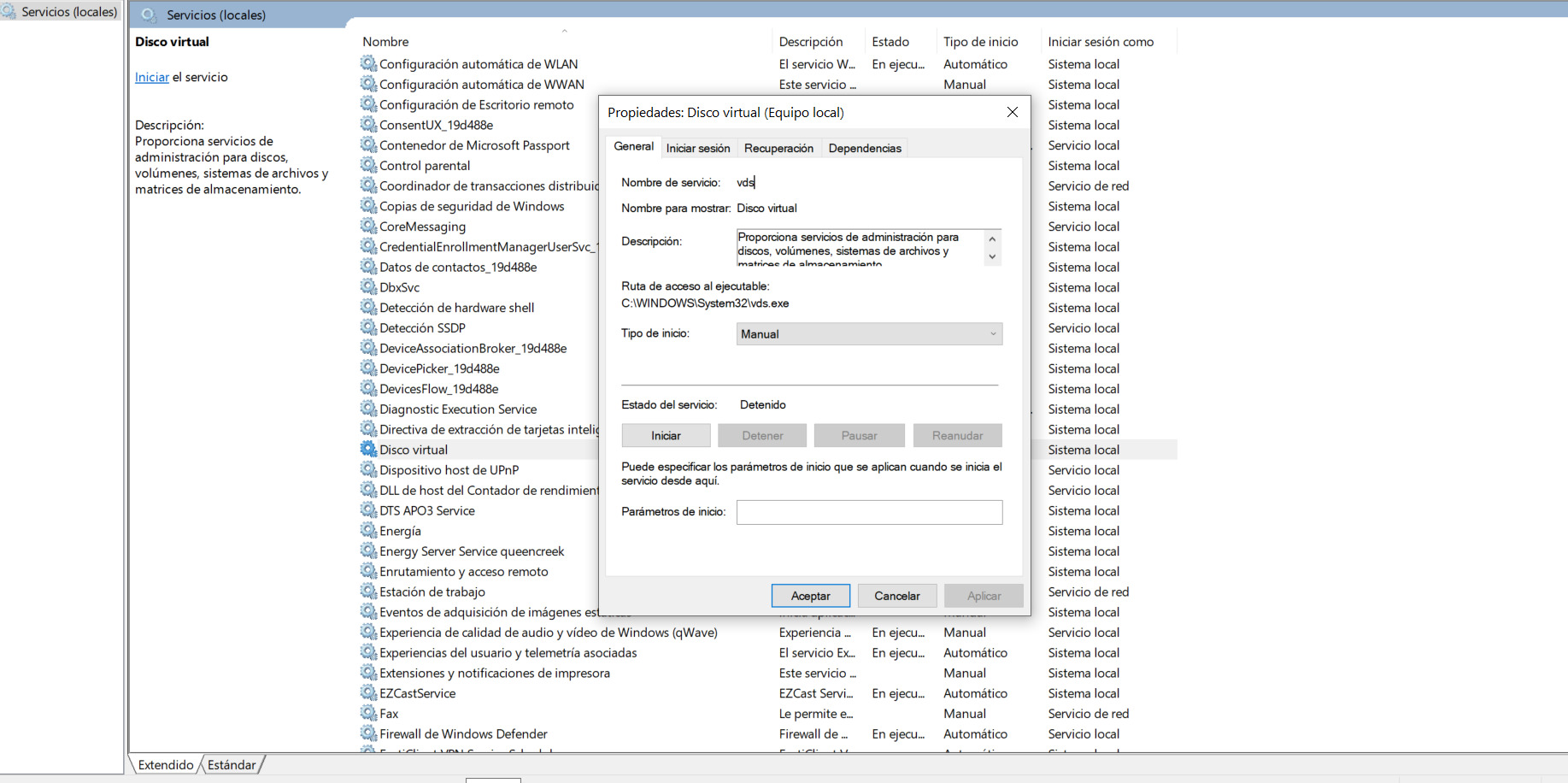Open the Recuperación tab
This screenshot has height=783, width=1568.
click(x=778, y=148)
